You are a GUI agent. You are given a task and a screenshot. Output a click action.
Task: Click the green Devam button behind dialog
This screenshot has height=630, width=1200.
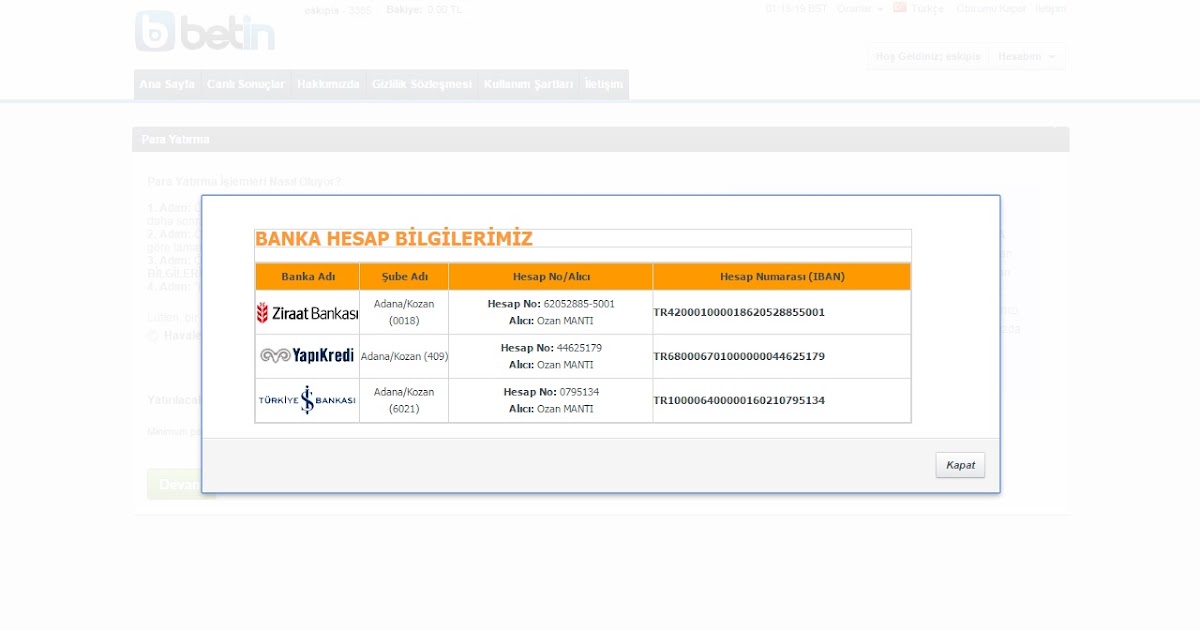pos(176,484)
